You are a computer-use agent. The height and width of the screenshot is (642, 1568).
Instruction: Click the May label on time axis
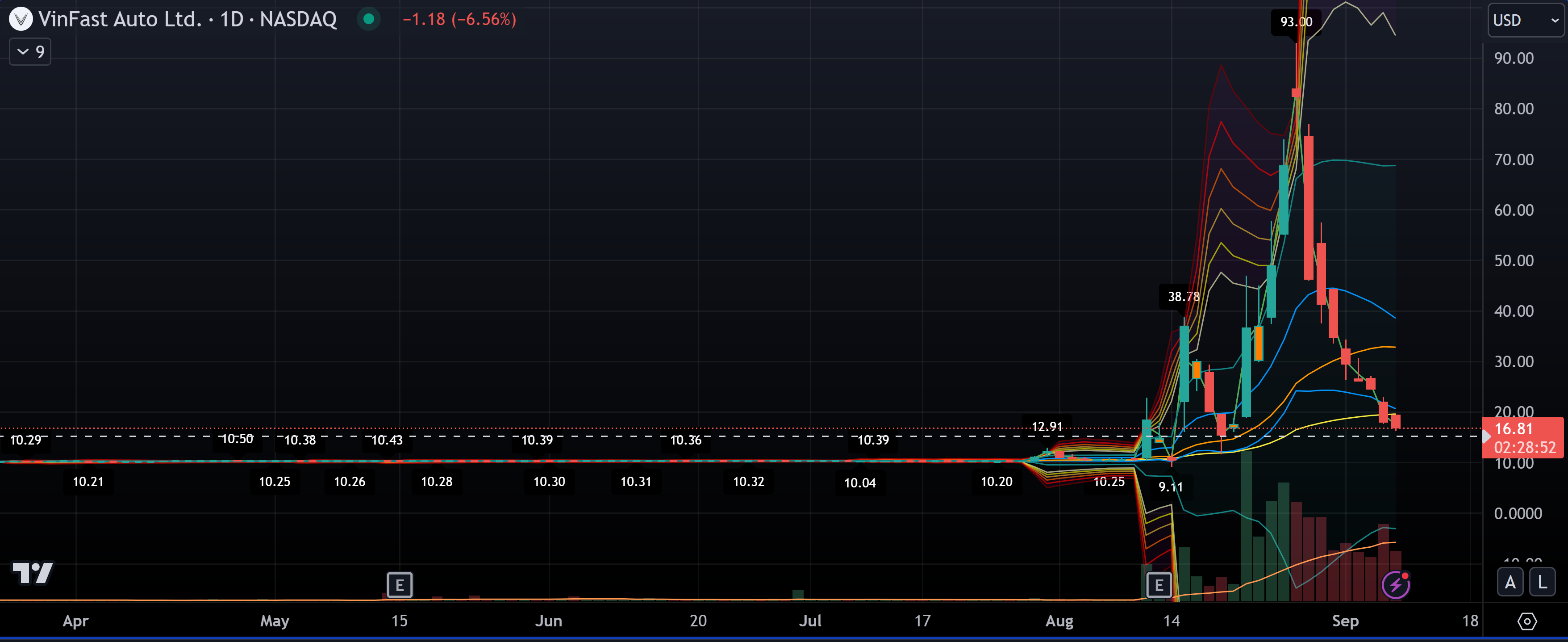click(x=275, y=621)
